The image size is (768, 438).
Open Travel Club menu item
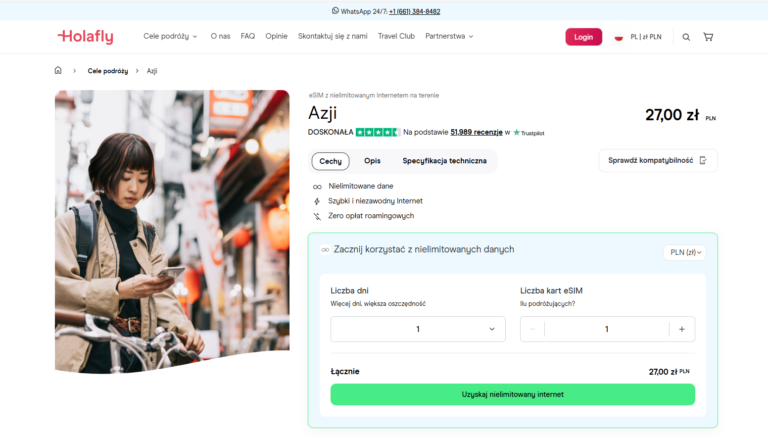396,36
